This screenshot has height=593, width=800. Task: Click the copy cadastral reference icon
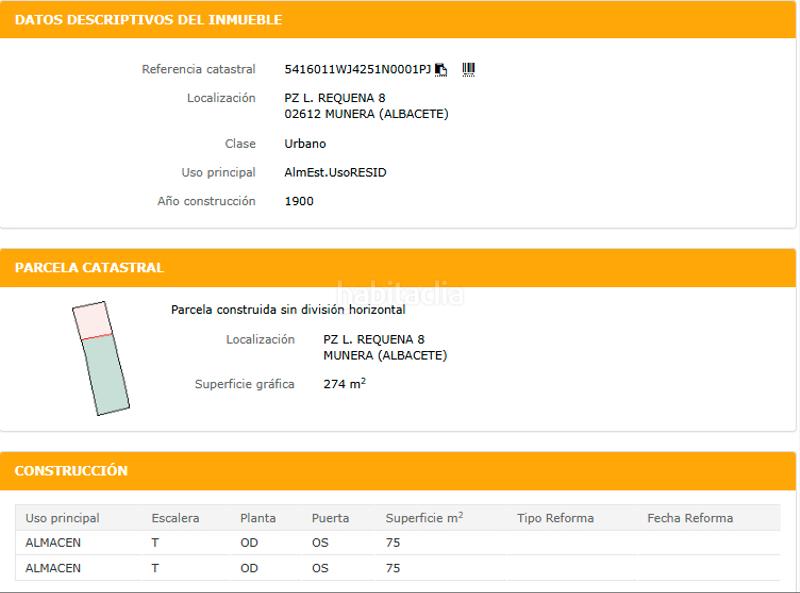[441, 70]
